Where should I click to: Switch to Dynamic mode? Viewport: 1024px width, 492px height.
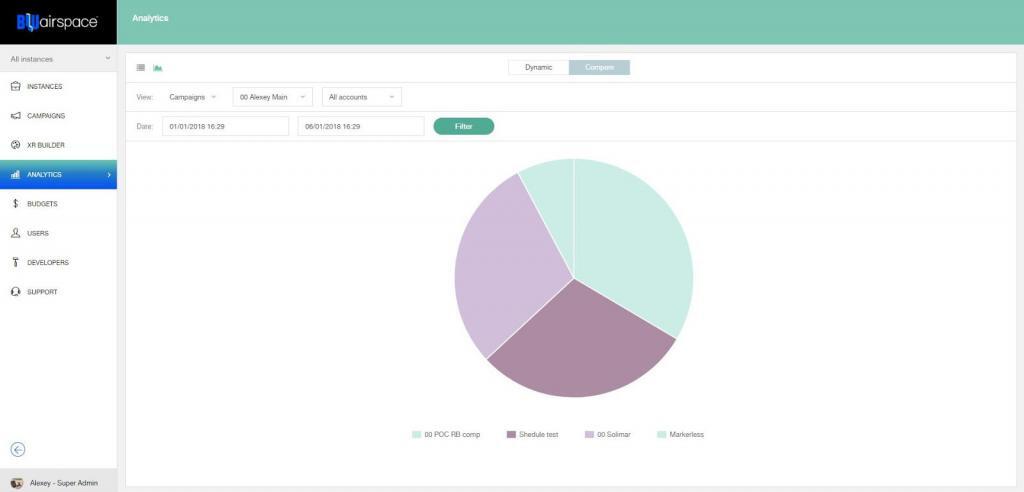click(538, 68)
